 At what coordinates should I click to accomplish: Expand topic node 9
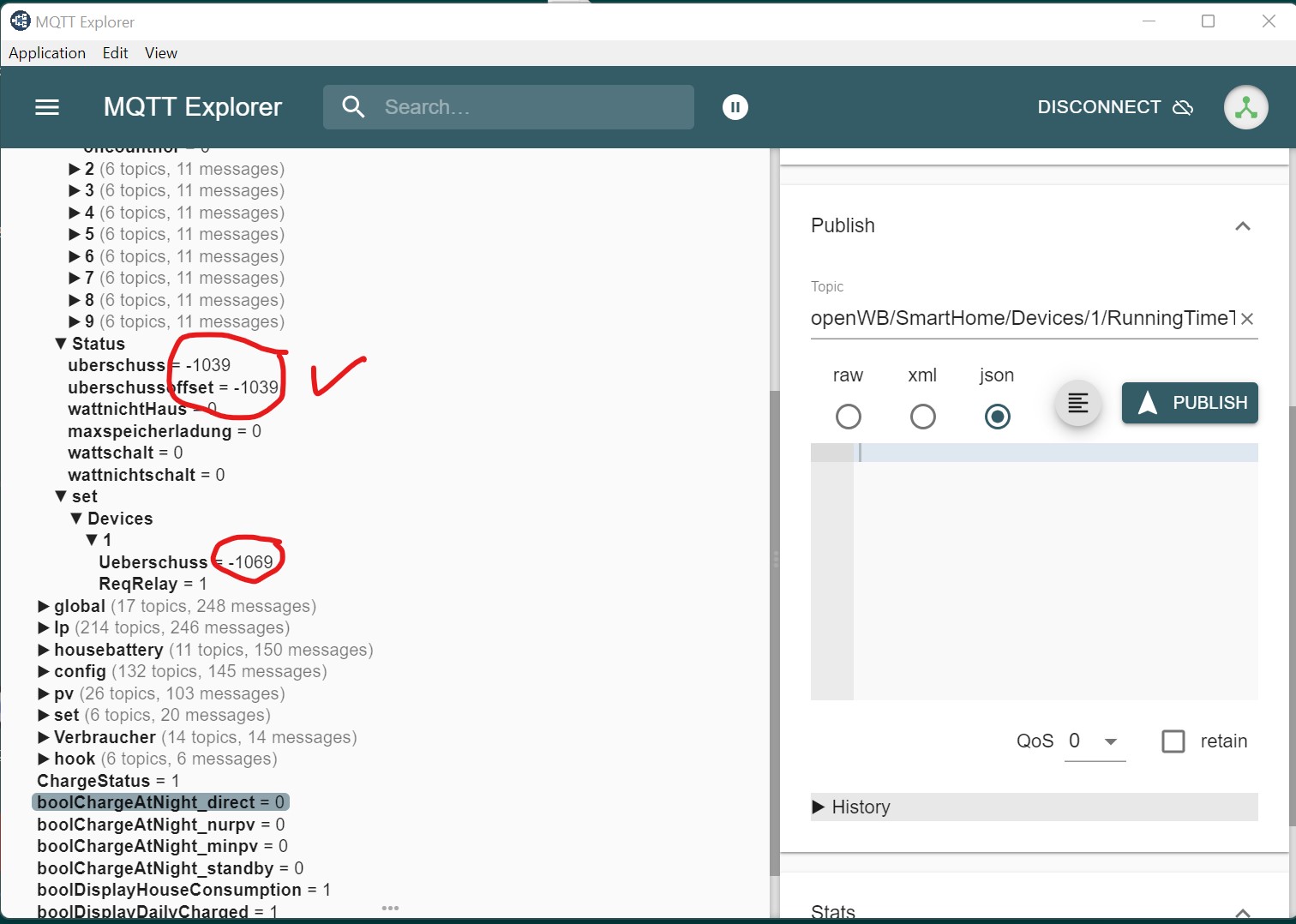pos(75,321)
